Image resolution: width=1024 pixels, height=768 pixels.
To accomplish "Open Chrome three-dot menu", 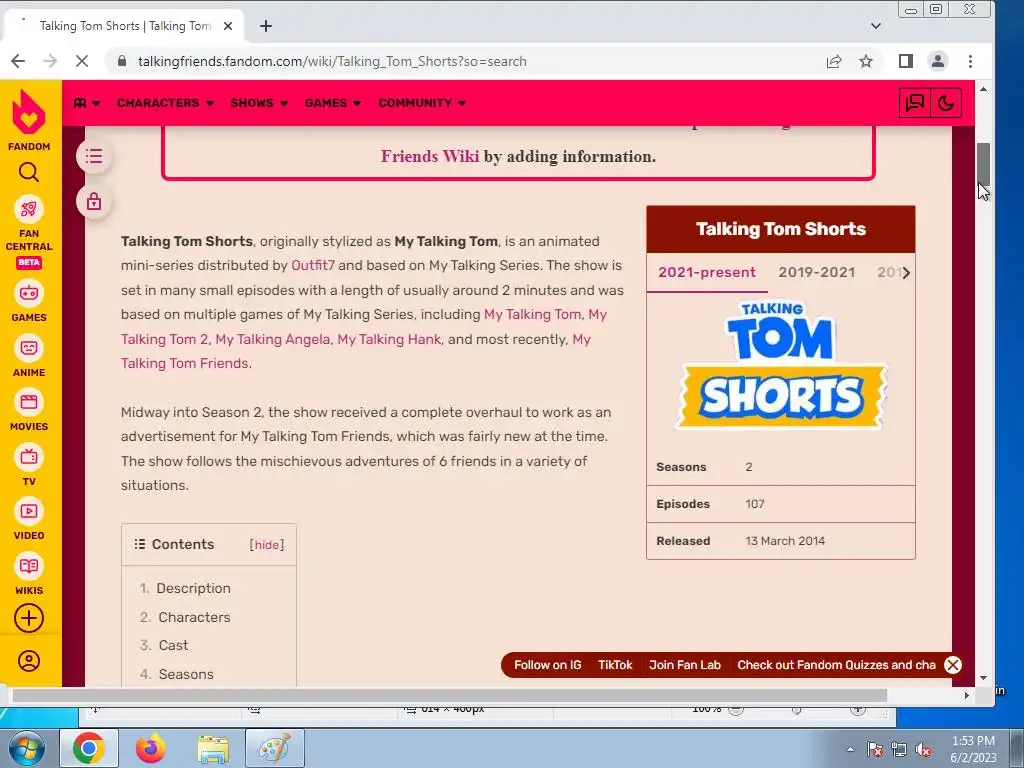I will [970, 61].
